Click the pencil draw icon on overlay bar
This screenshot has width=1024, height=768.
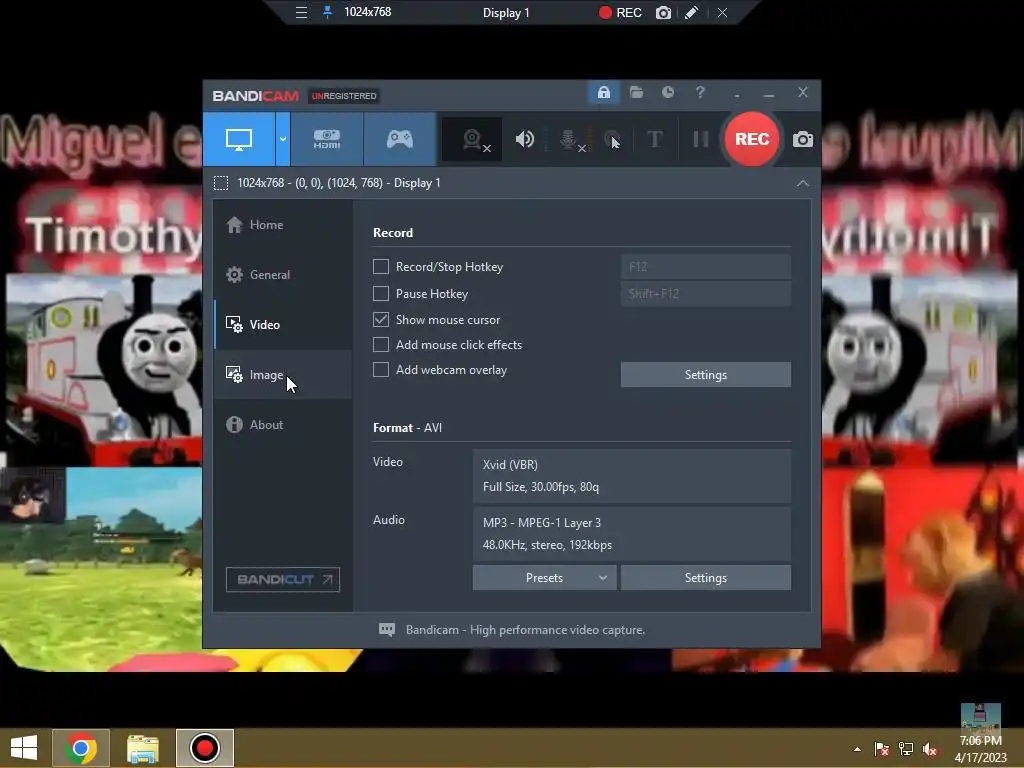tap(692, 12)
